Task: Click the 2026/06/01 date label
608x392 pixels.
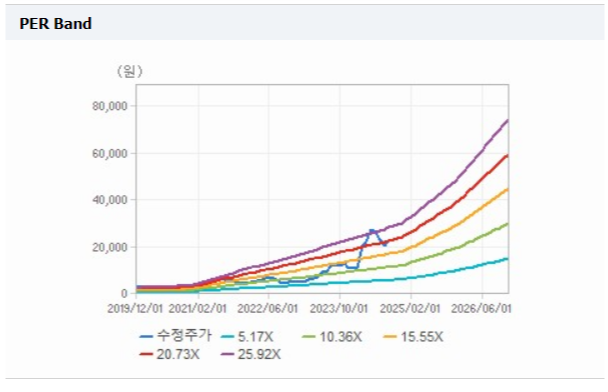Action: [481, 309]
